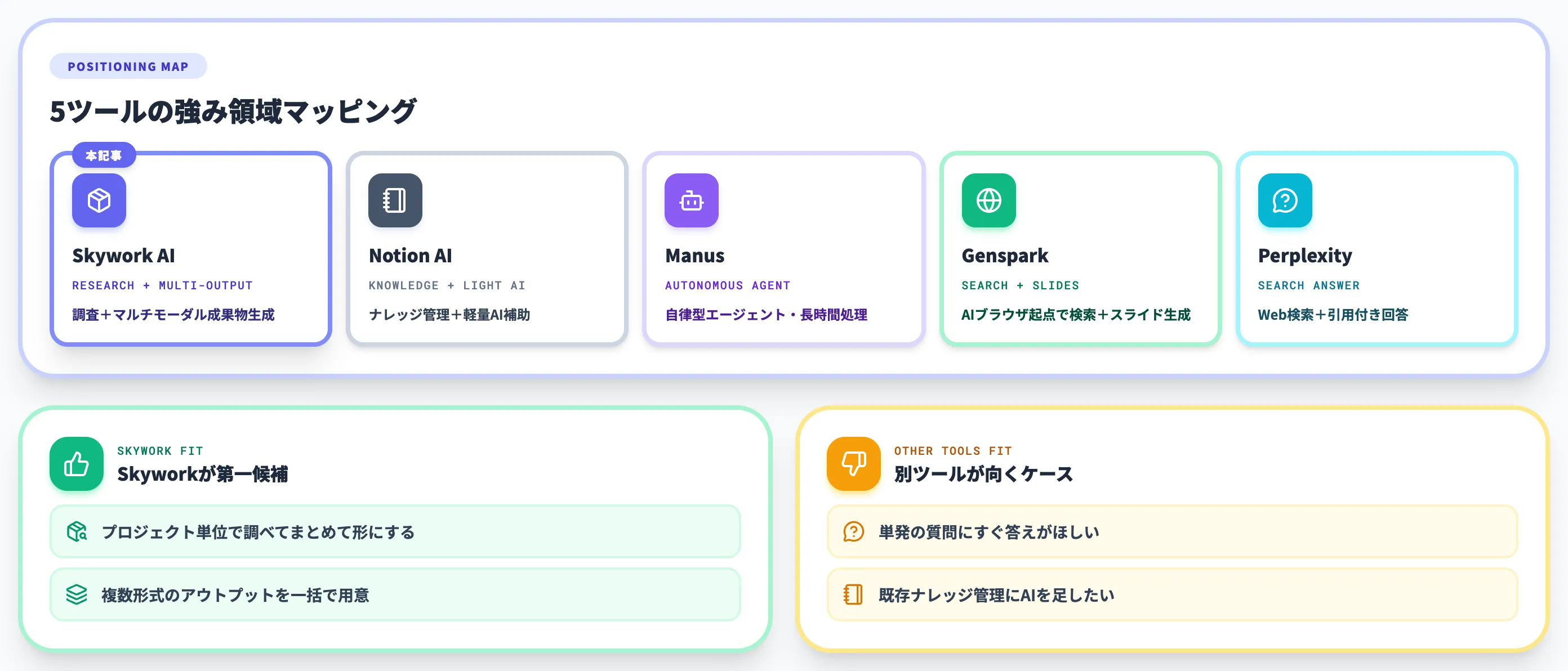Click 調査+マルチモーダル成果物生成 description

click(173, 315)
